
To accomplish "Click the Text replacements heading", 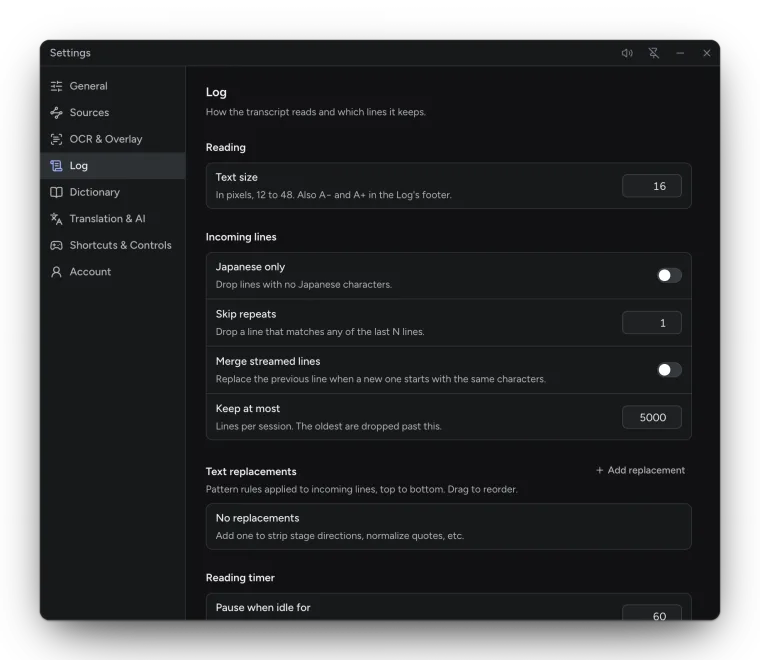I will (x=251, y=471).
